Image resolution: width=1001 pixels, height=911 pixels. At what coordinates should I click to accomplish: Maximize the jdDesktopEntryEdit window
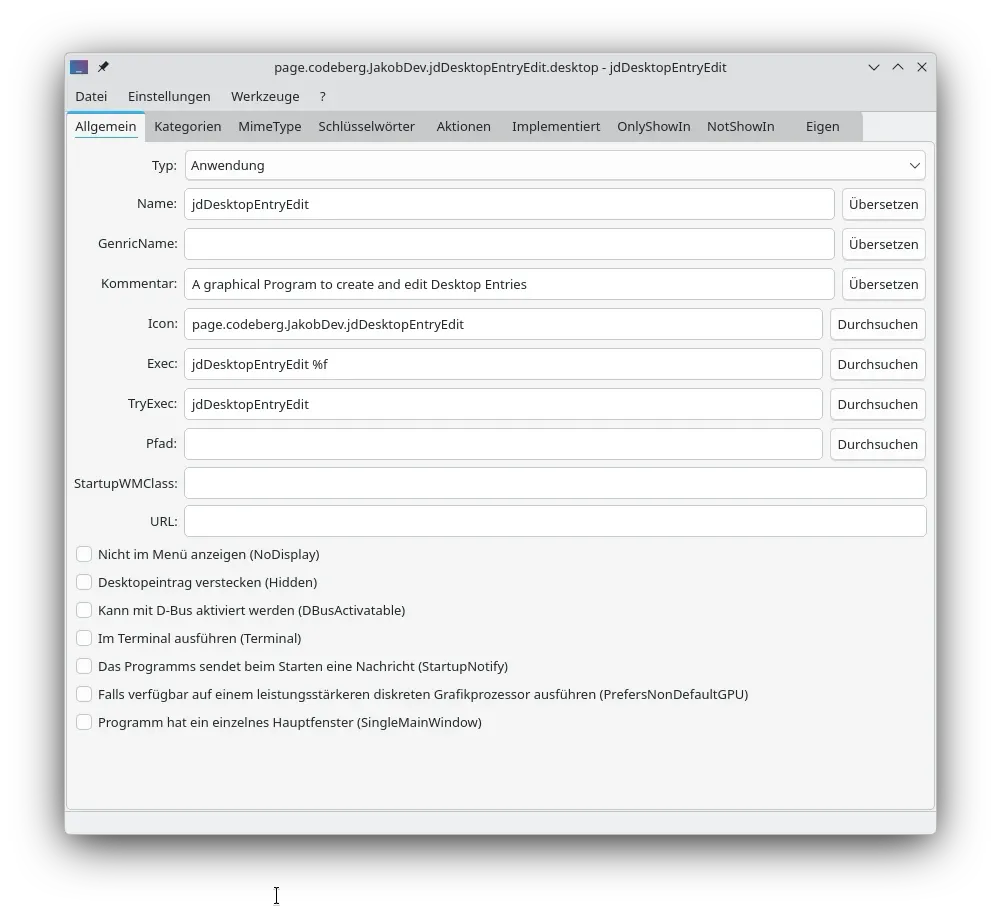click(898, 67)
